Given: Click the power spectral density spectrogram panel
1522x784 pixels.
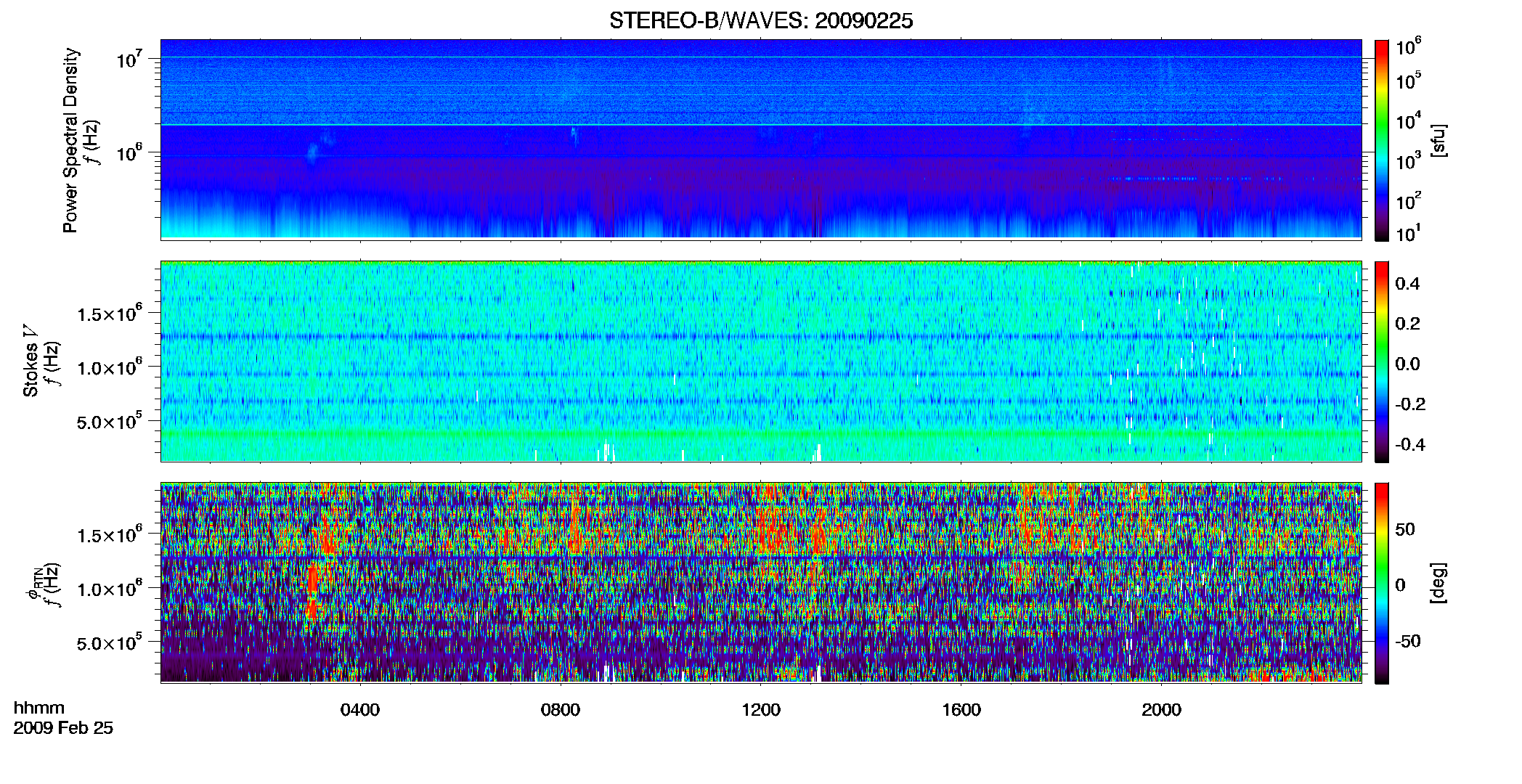Looking at the screenshot, I should (761, 139).
